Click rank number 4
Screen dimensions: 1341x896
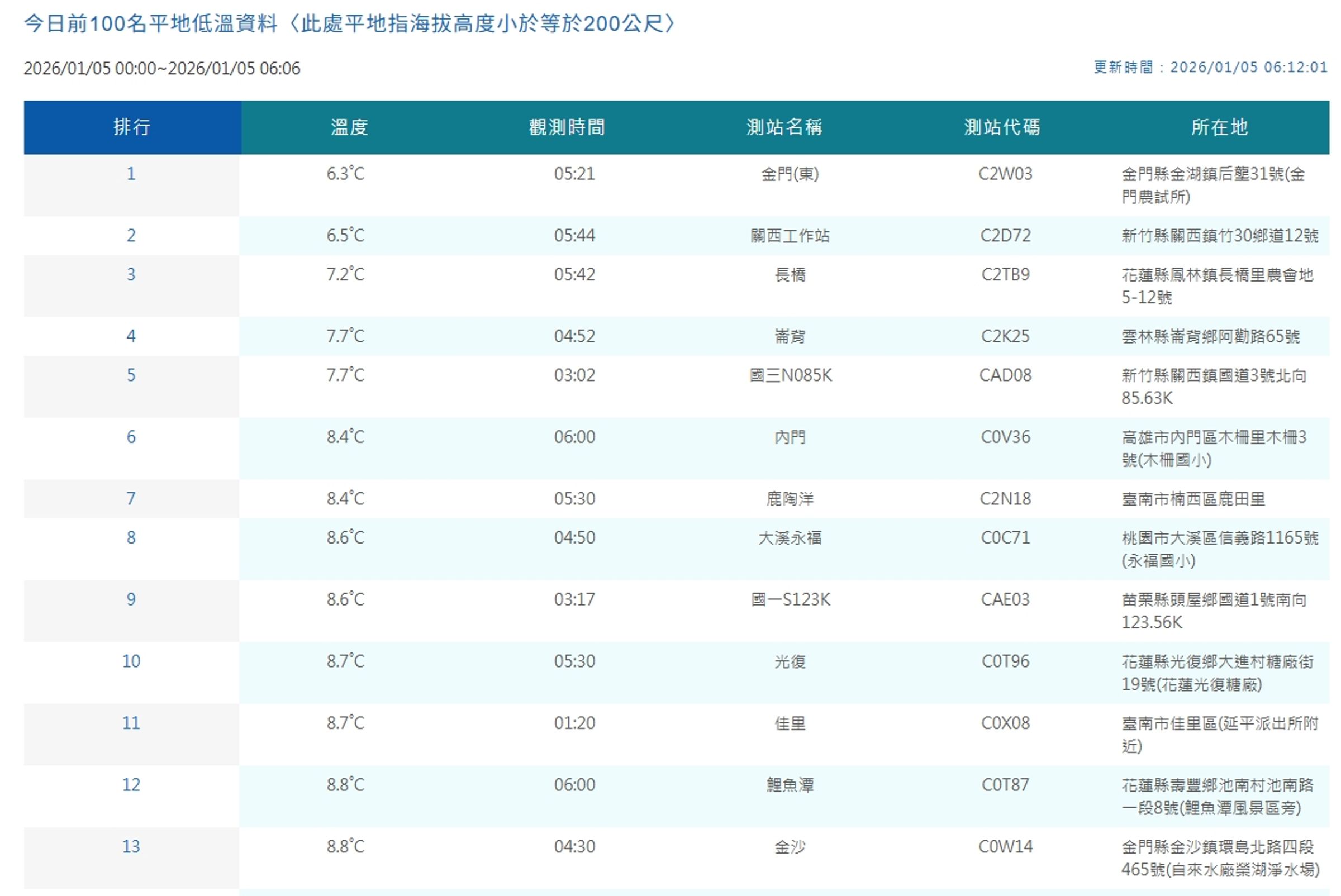coord(131,336)
